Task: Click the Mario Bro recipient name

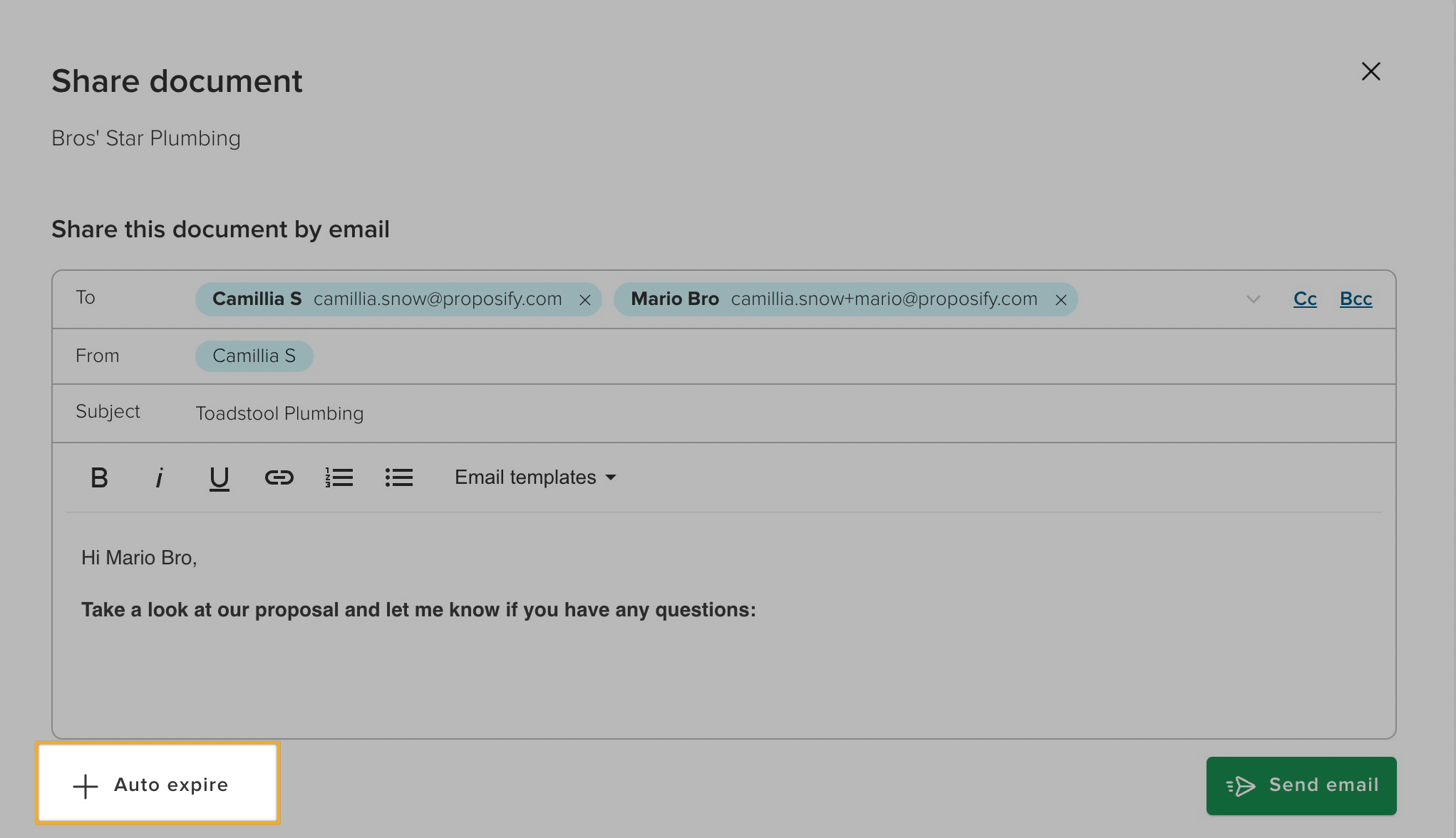Action: click(x=674, y=299)
